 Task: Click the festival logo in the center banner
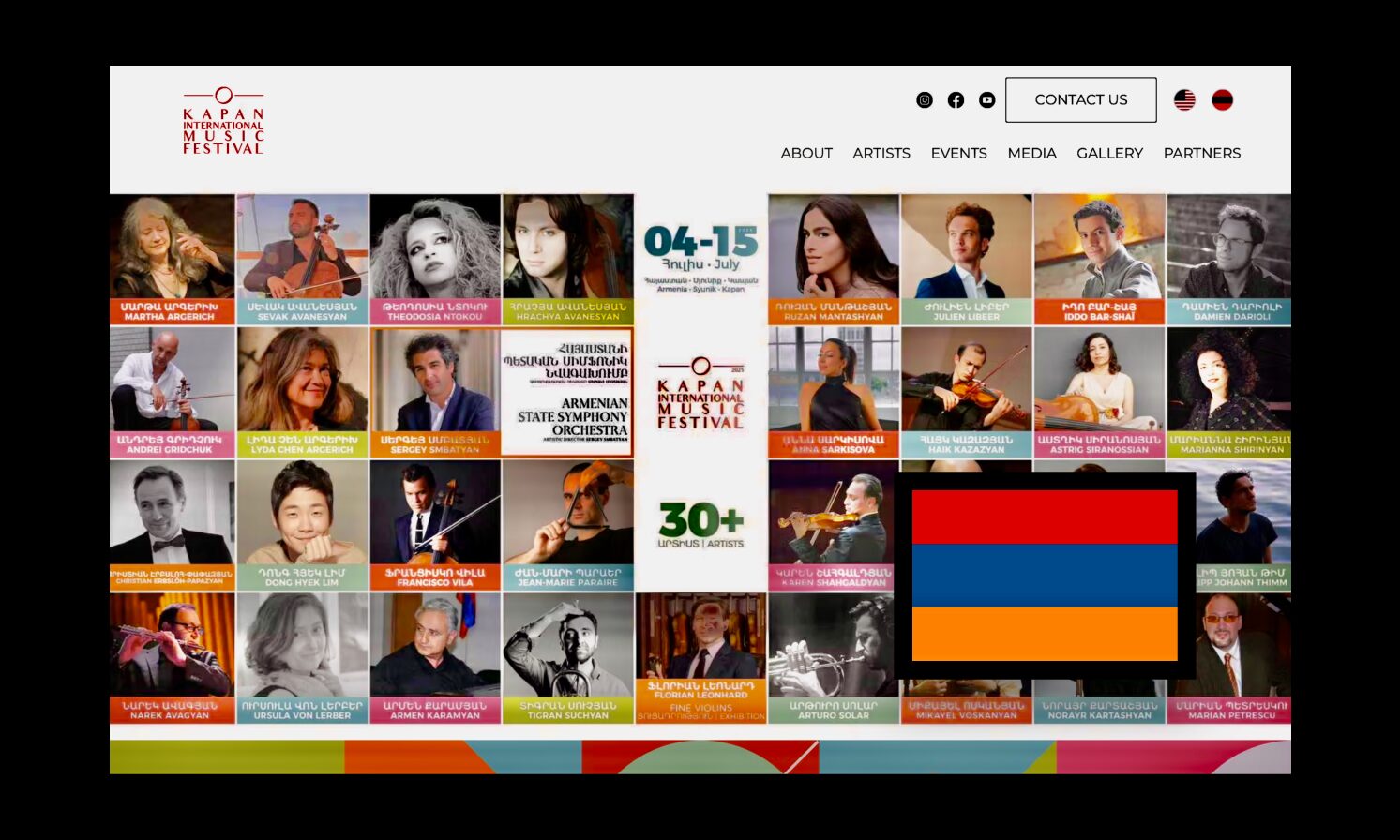[x=700, y=394]
